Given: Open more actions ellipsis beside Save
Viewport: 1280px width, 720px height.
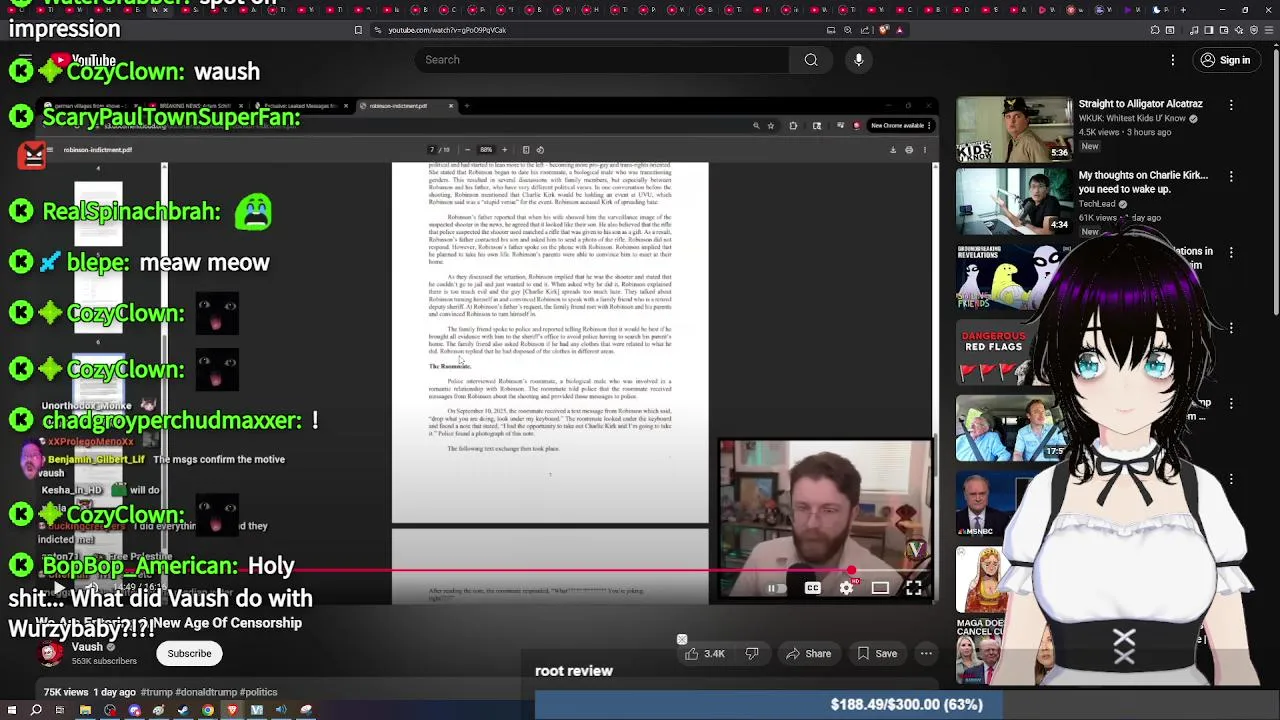Looking at the screenshot, I should 926,654.
